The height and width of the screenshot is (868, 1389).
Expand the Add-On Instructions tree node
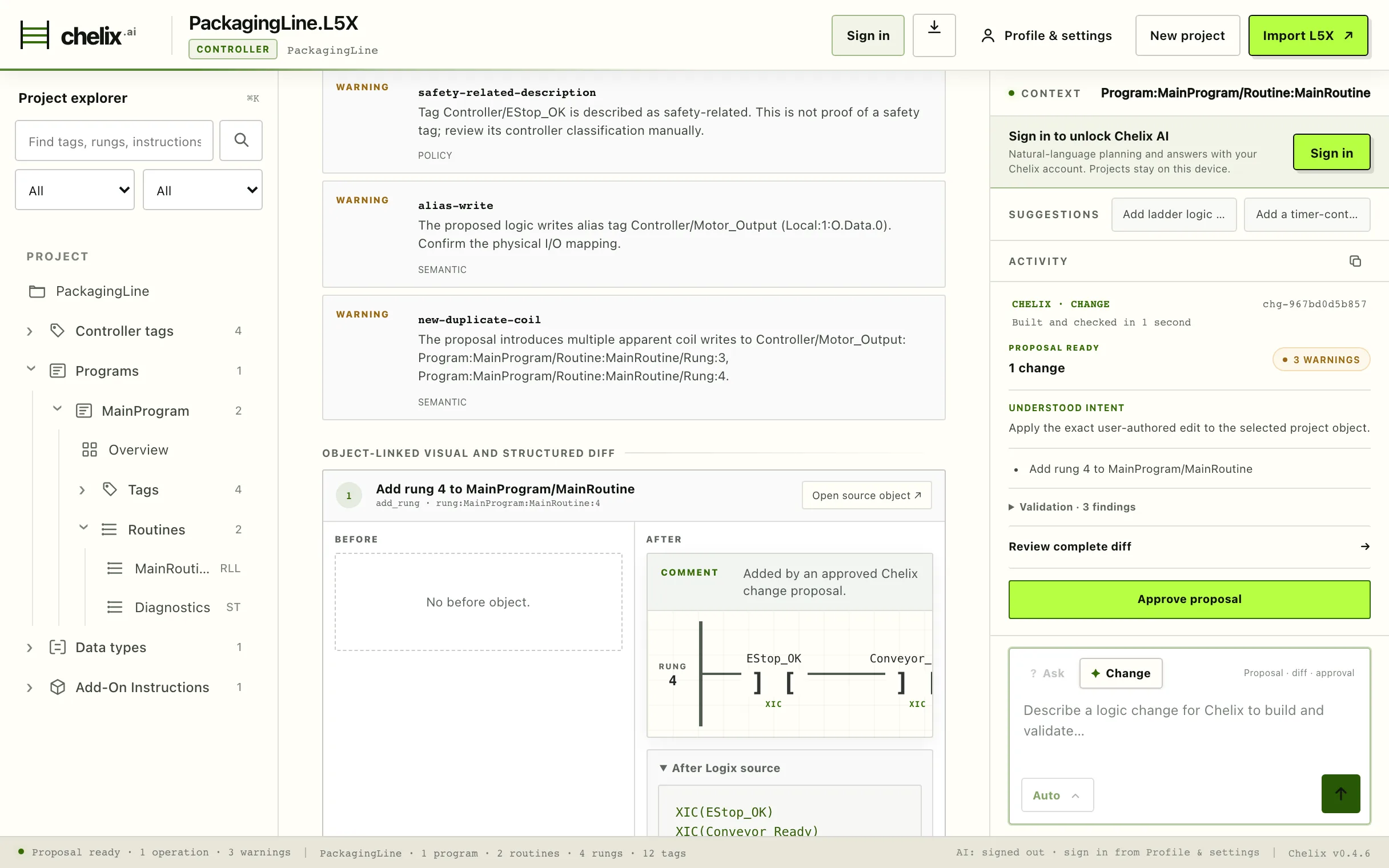tap(30, 688)
